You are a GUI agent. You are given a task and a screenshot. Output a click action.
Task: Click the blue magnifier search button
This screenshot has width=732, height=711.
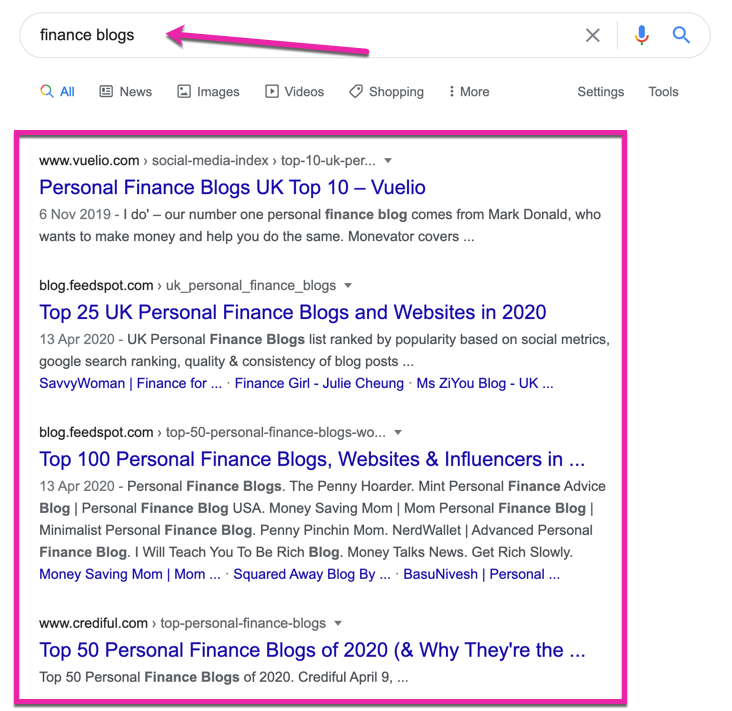click(681, 35)
